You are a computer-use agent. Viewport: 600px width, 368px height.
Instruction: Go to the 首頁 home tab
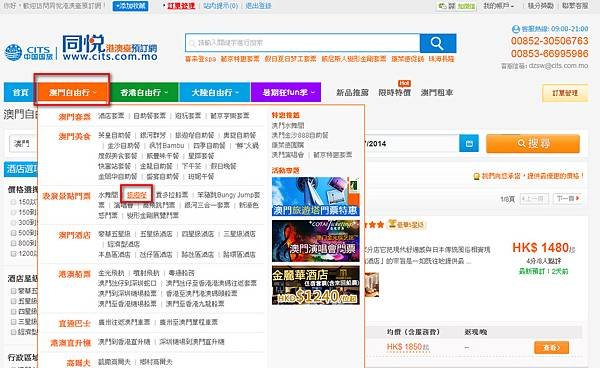[x=20, y=93]
